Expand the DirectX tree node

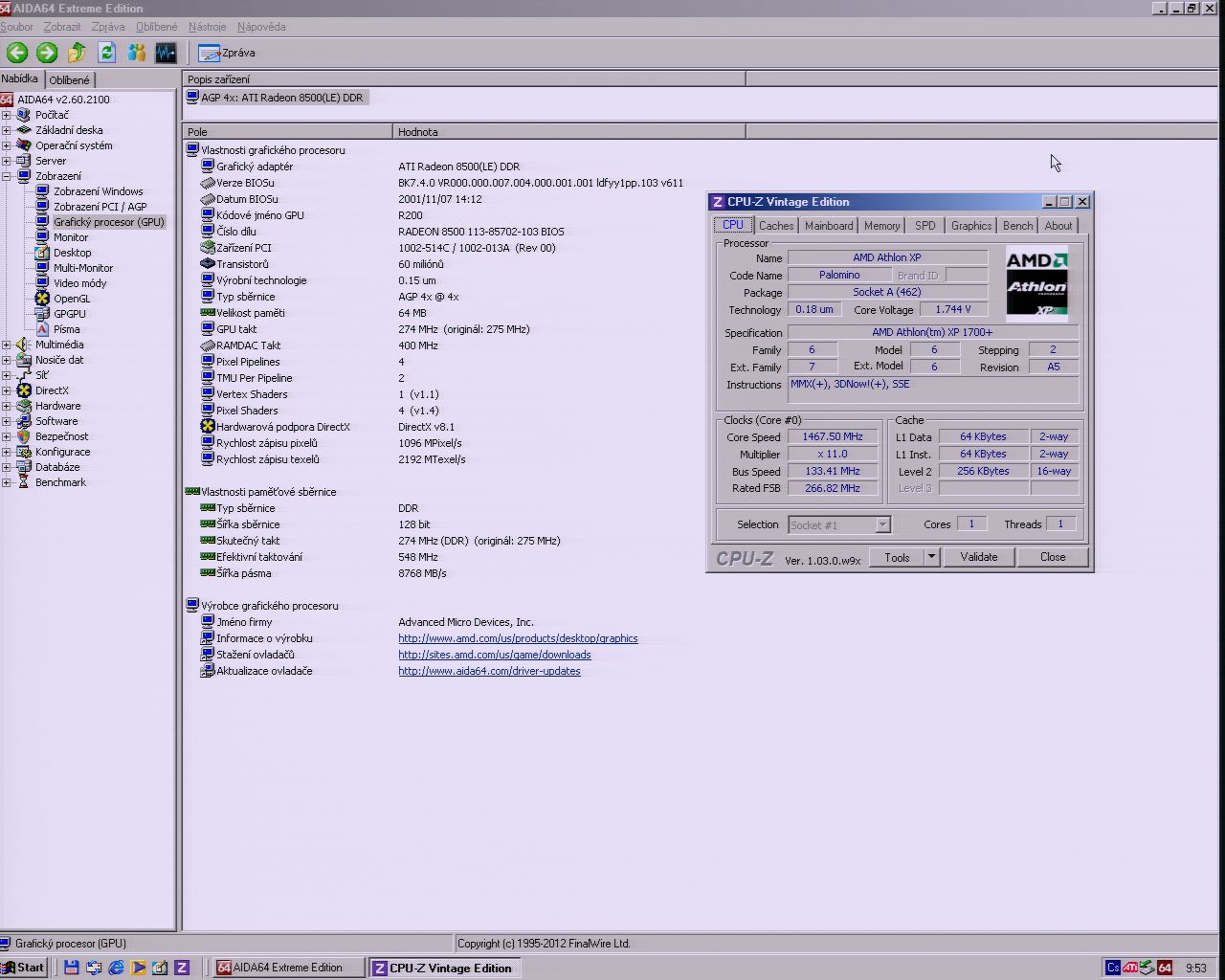(x=7, y=390)
